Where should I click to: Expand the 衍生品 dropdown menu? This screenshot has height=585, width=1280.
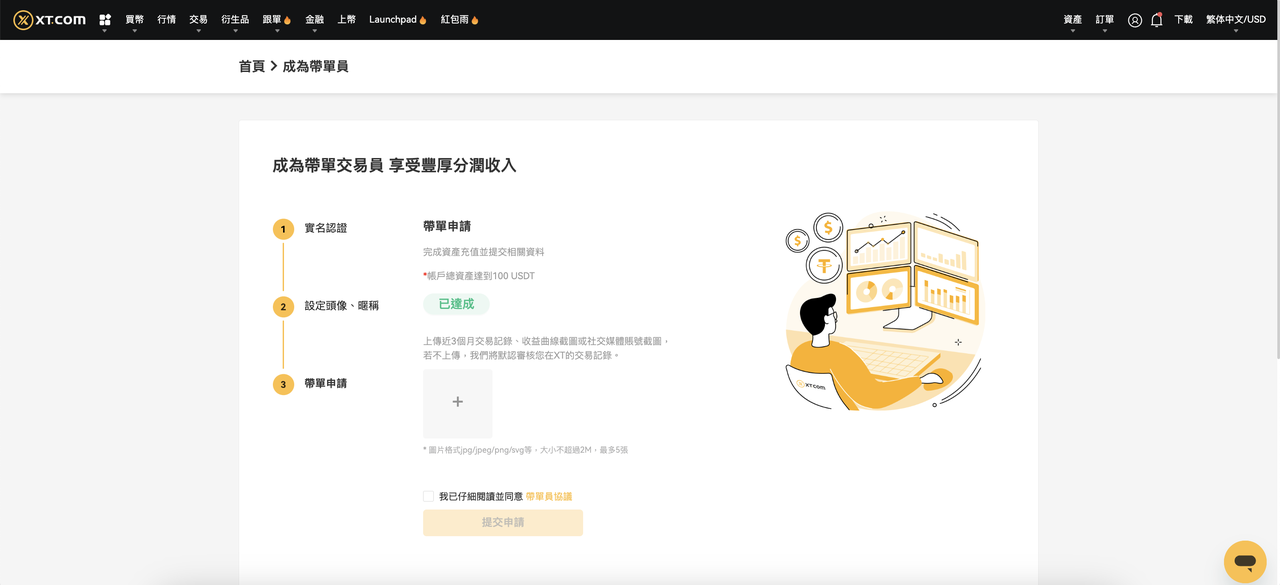click(235, 20)
